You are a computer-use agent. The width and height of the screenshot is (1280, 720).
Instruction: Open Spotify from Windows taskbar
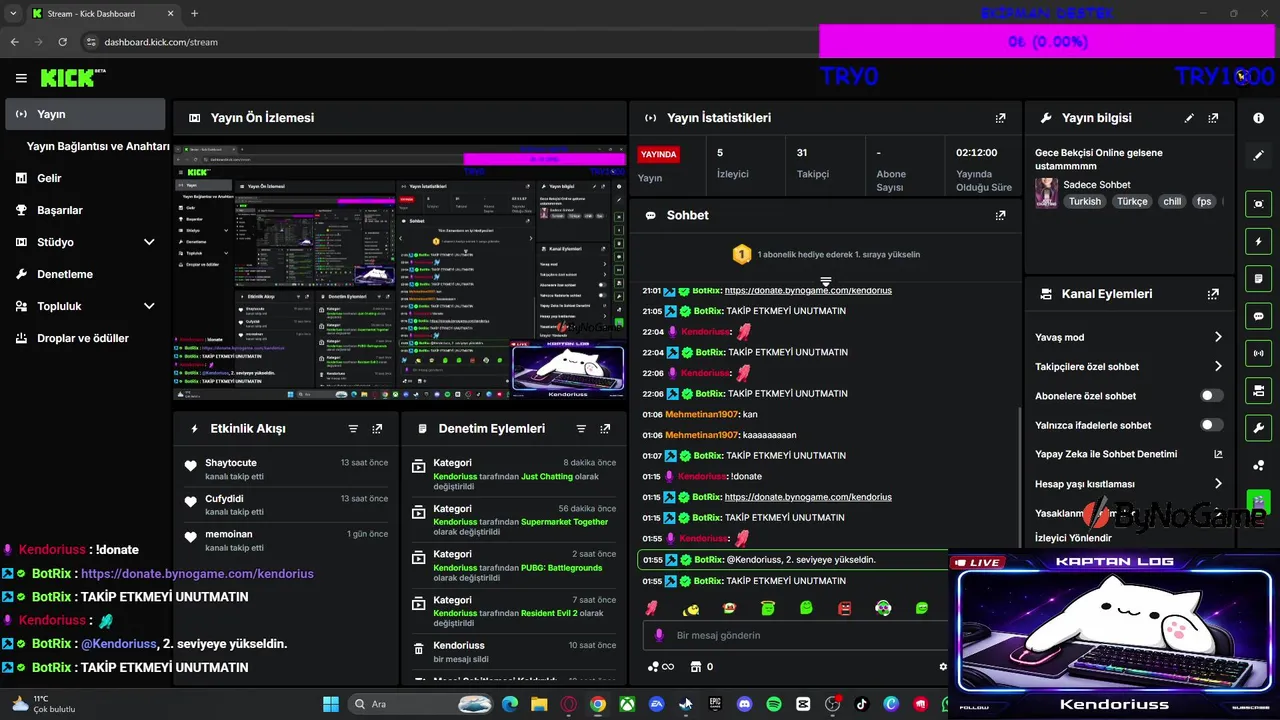[x=774, y=704]
